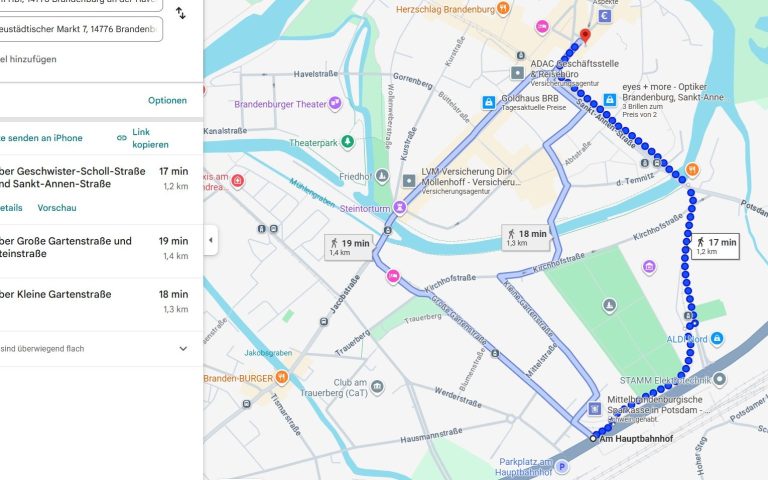Click the Branden-BURGER restaurant icon
Screen dimensions: 768x480
coord(282,378)
